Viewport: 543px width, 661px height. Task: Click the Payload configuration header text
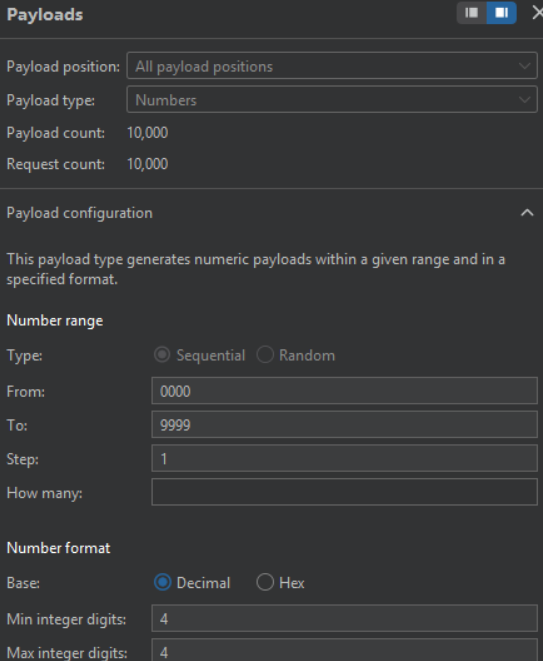(80, 213)
